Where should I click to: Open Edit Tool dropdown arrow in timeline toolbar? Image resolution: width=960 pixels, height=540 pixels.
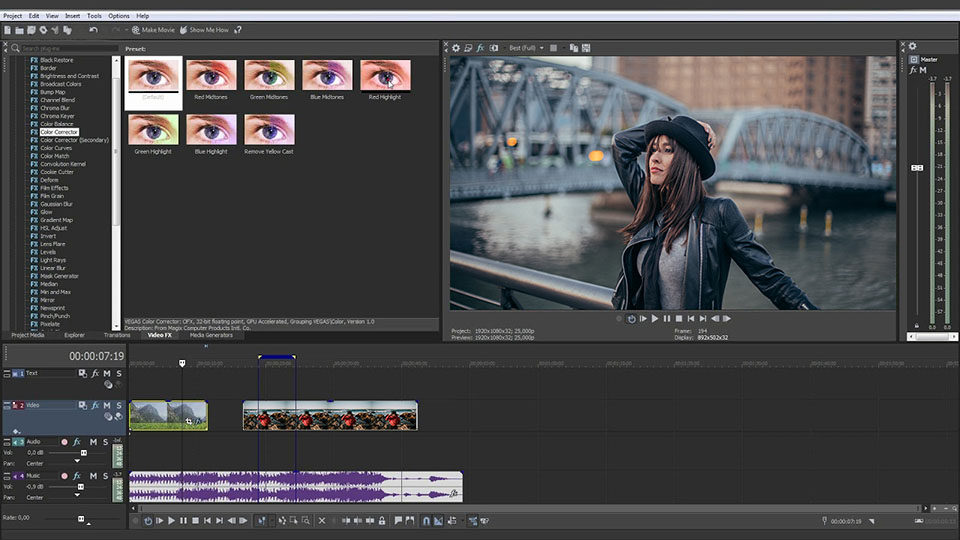(x=271, y=521)
